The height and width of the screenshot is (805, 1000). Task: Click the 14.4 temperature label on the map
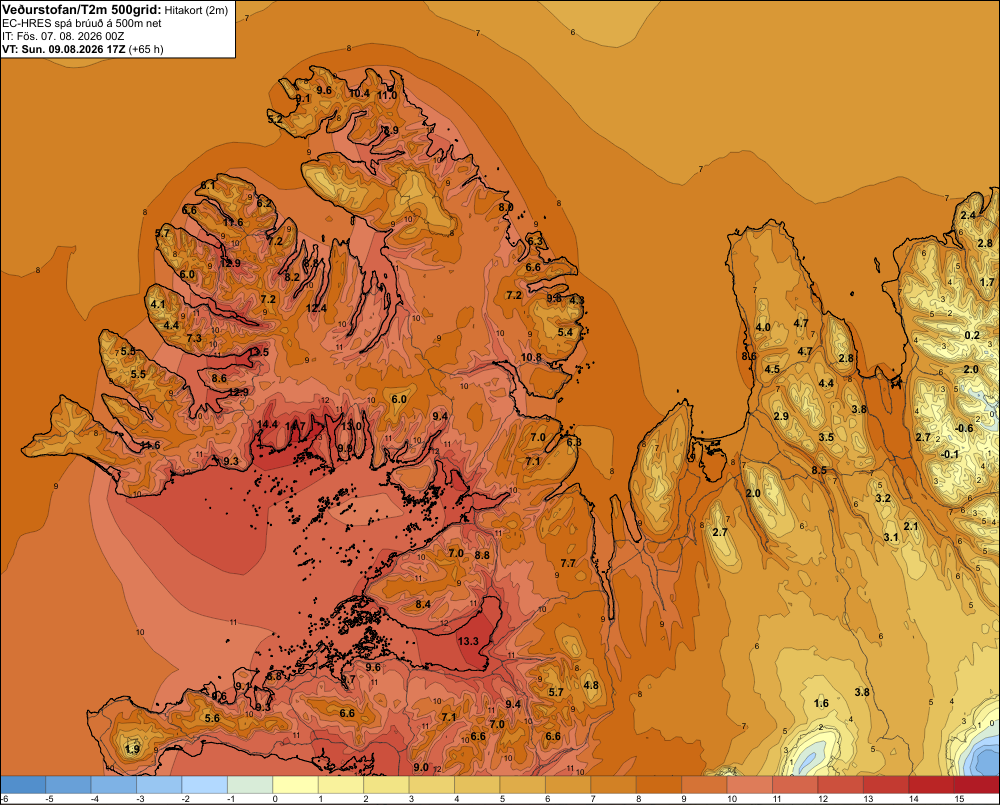tap(267, 424)
